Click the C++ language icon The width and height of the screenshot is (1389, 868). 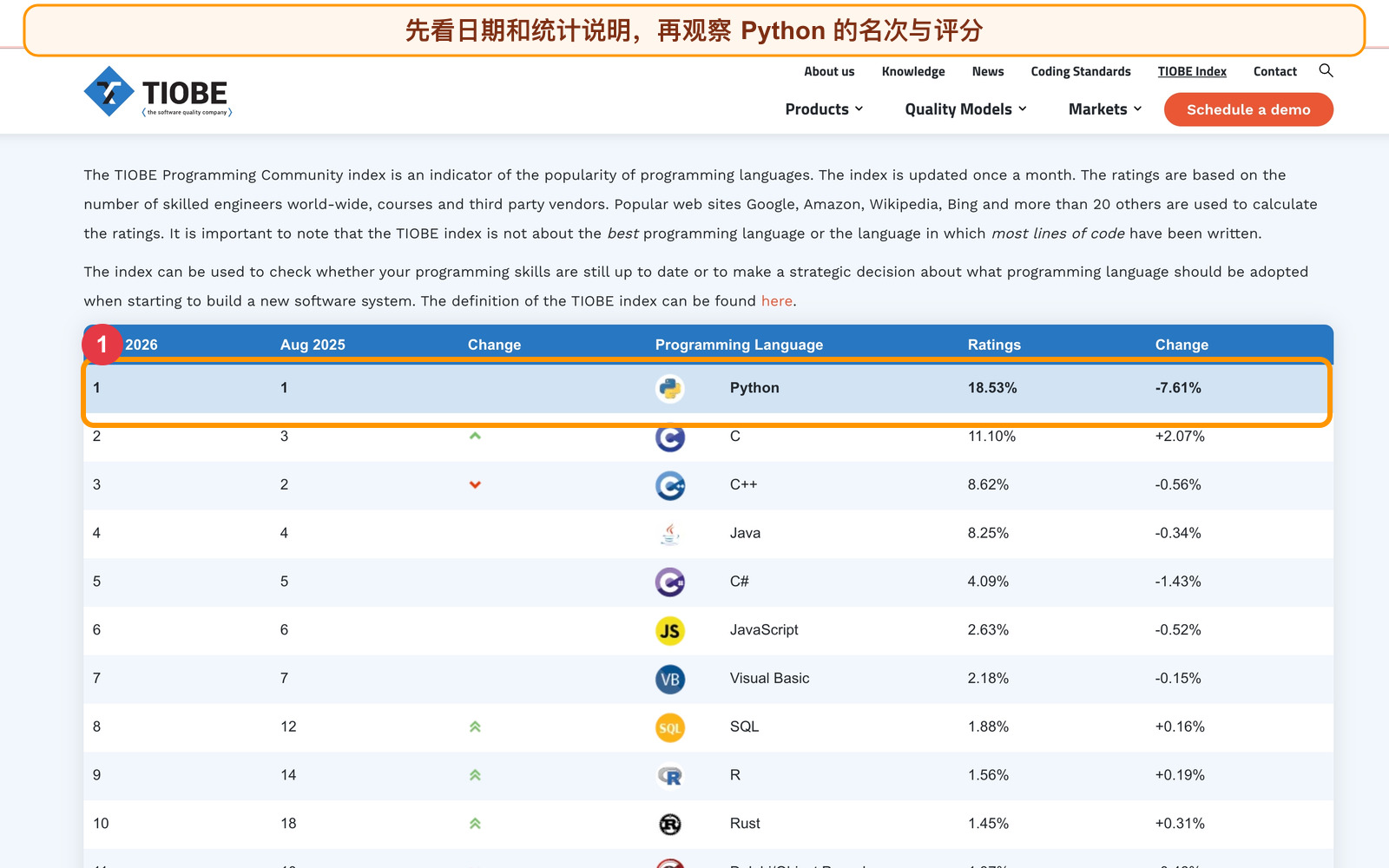[x=670, y=485]
